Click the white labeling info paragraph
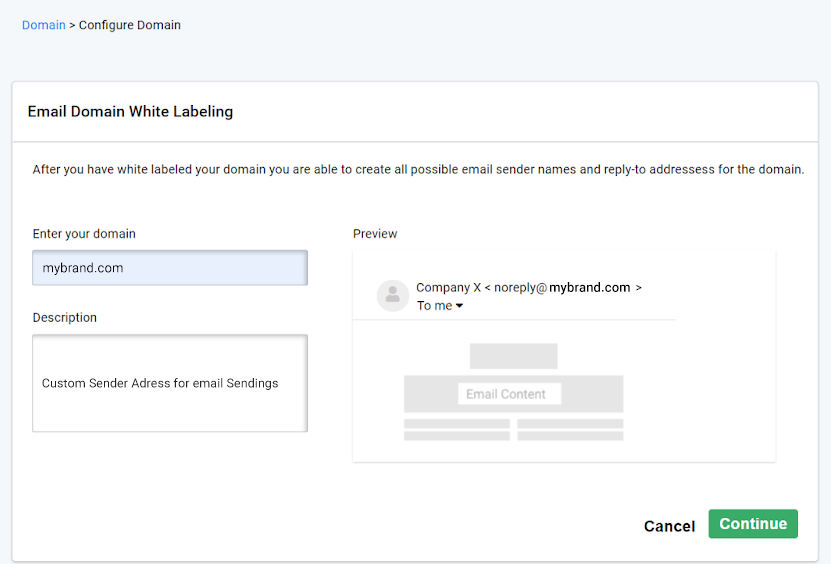The image size is (831, 564). 418,170
